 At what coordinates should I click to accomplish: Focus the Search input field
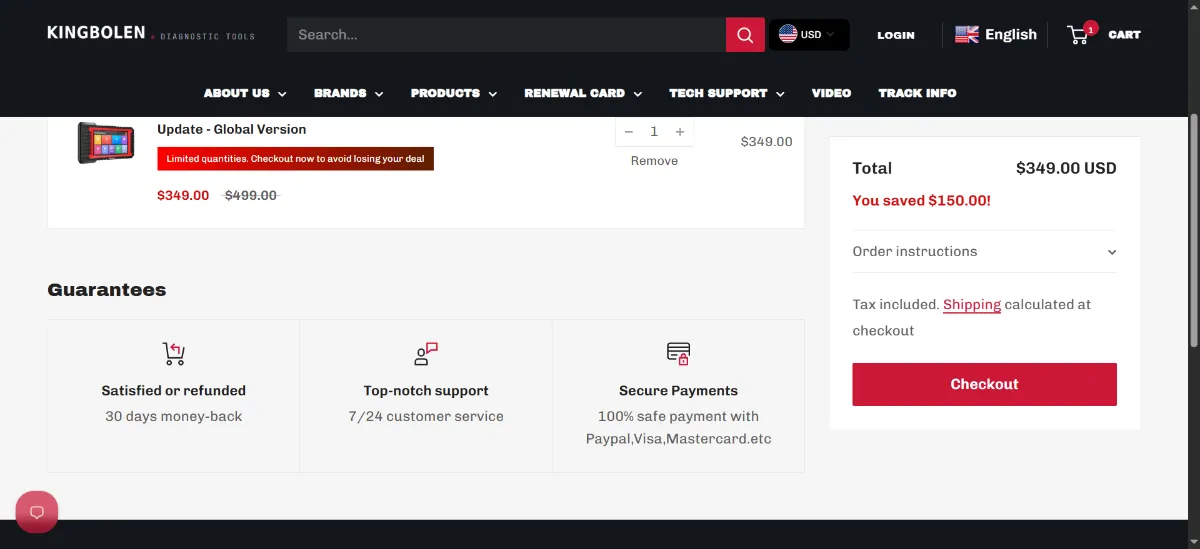coord(507,35)
